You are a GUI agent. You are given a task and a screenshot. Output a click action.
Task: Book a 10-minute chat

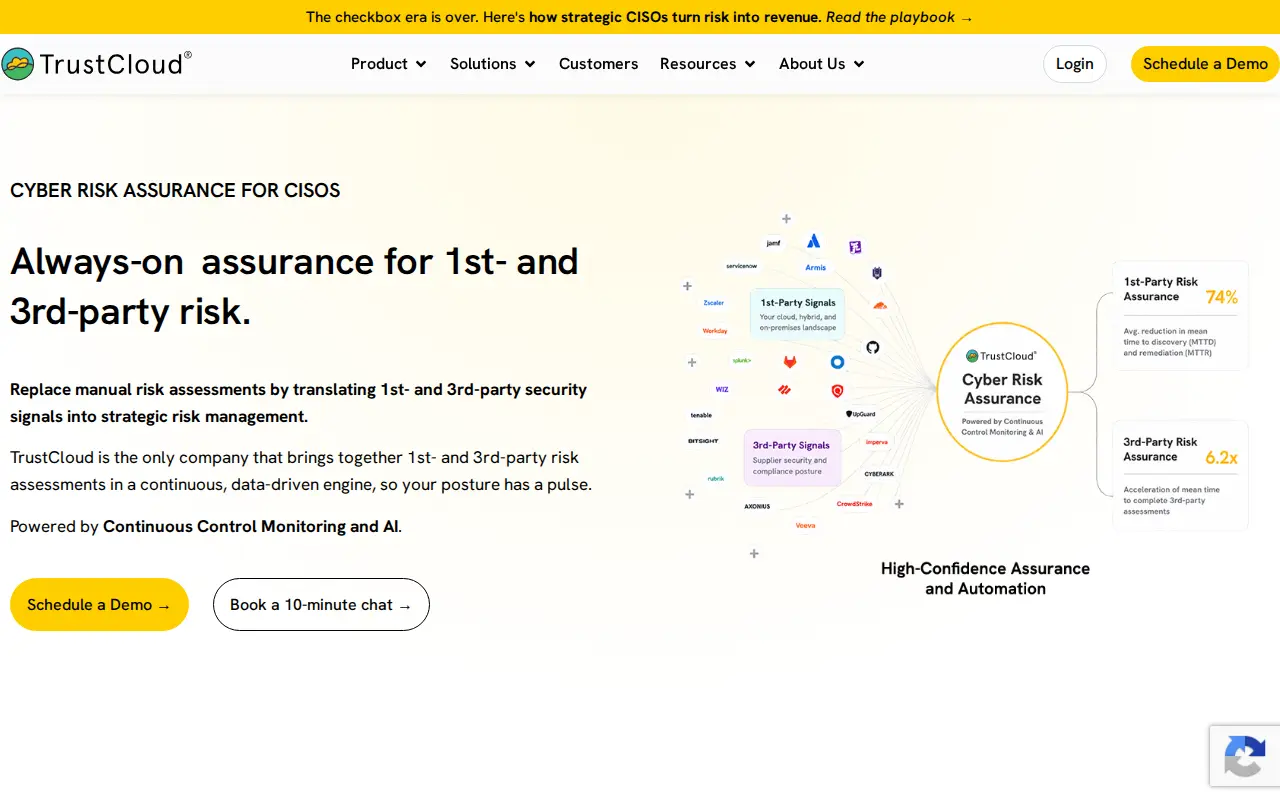coord(321,605)
